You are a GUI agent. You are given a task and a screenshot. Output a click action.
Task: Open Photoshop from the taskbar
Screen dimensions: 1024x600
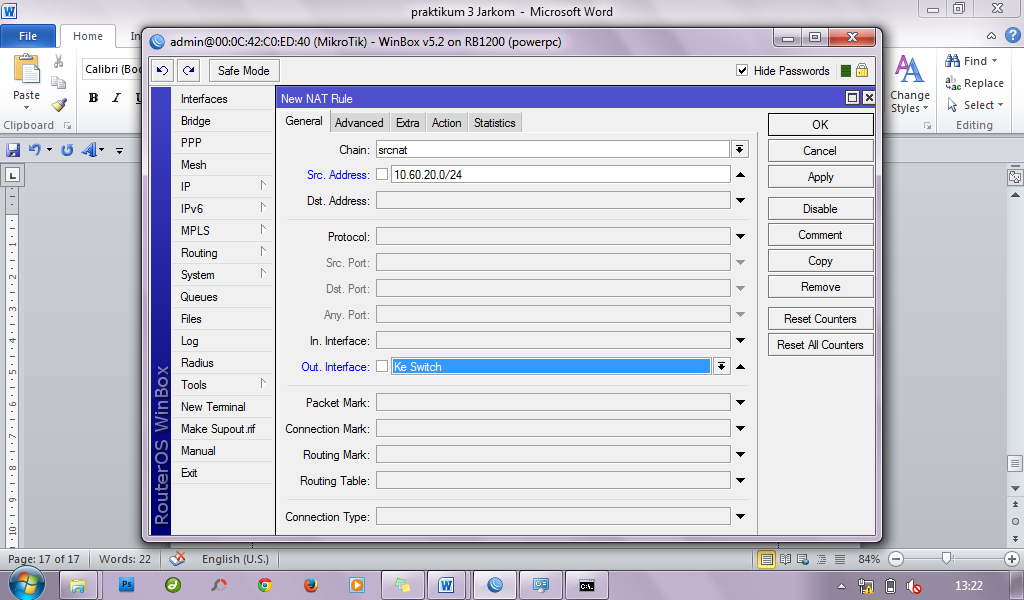(x=126, y=585)
